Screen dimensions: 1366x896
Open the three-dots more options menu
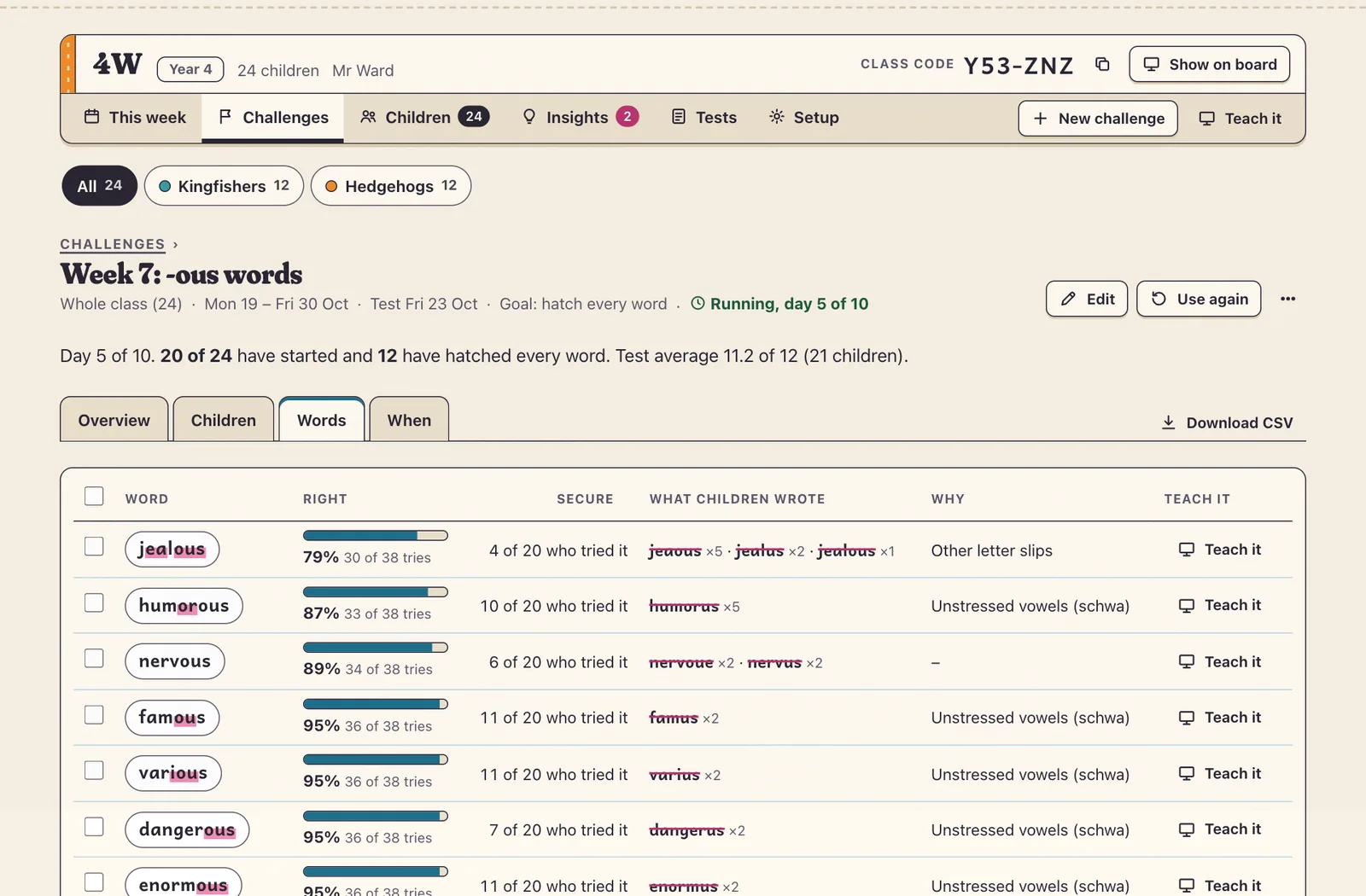click(1287, 299)
